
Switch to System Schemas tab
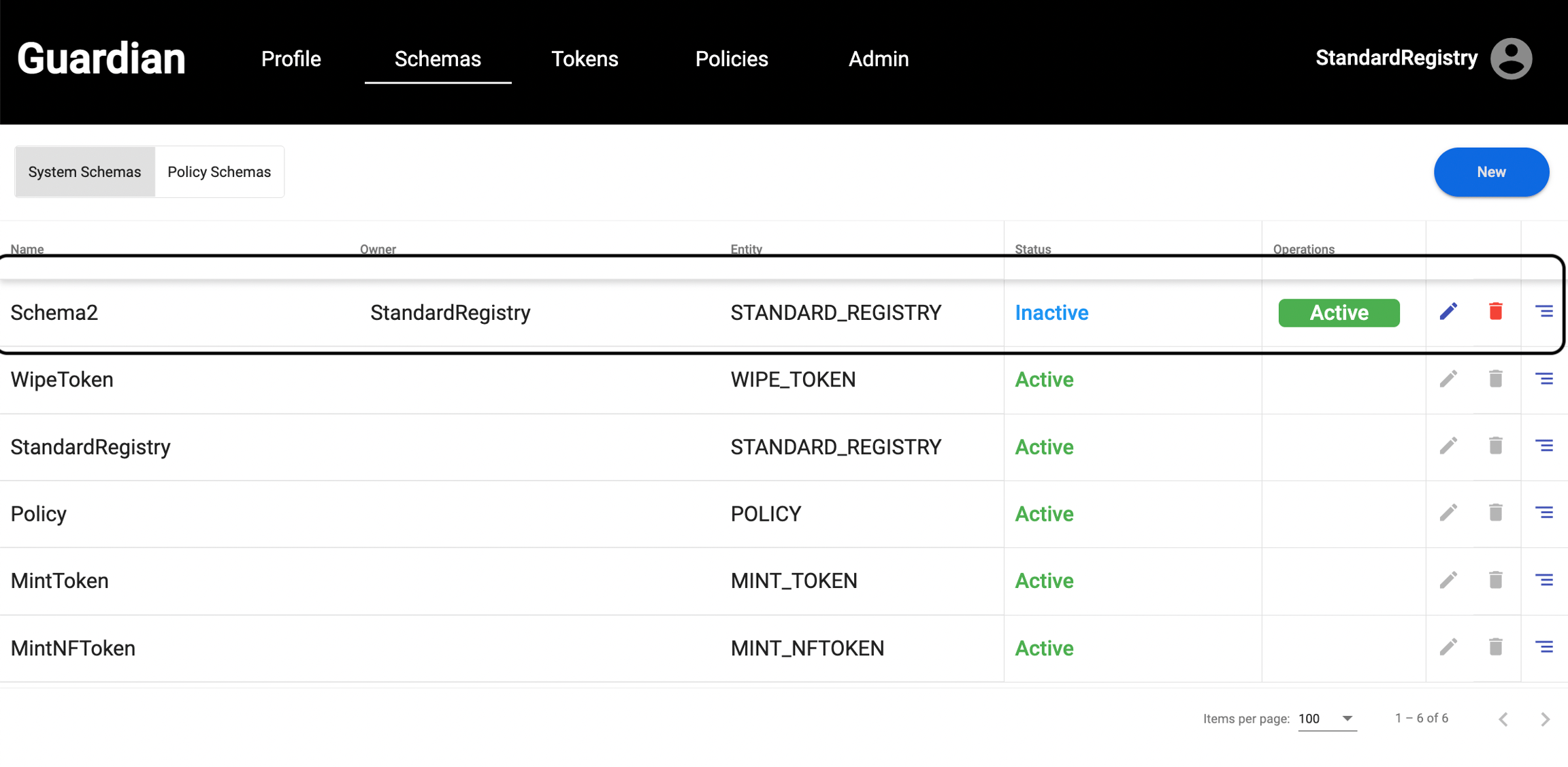85,172
